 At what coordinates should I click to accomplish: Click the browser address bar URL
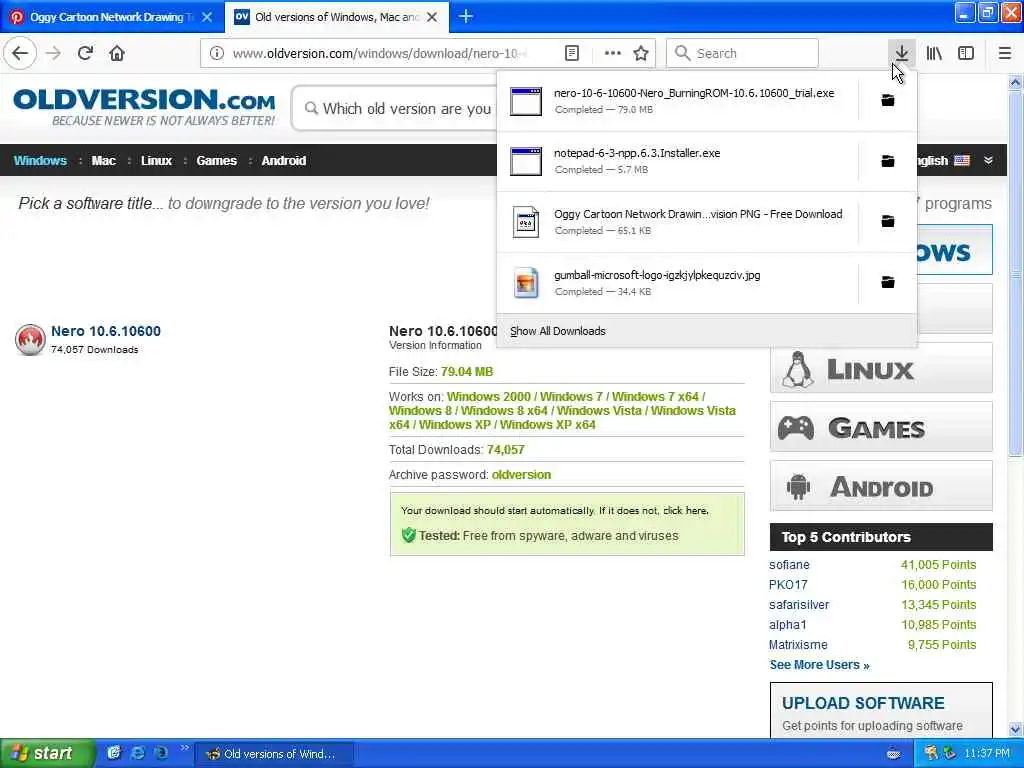pyautogui.click(x=379, y=54)
